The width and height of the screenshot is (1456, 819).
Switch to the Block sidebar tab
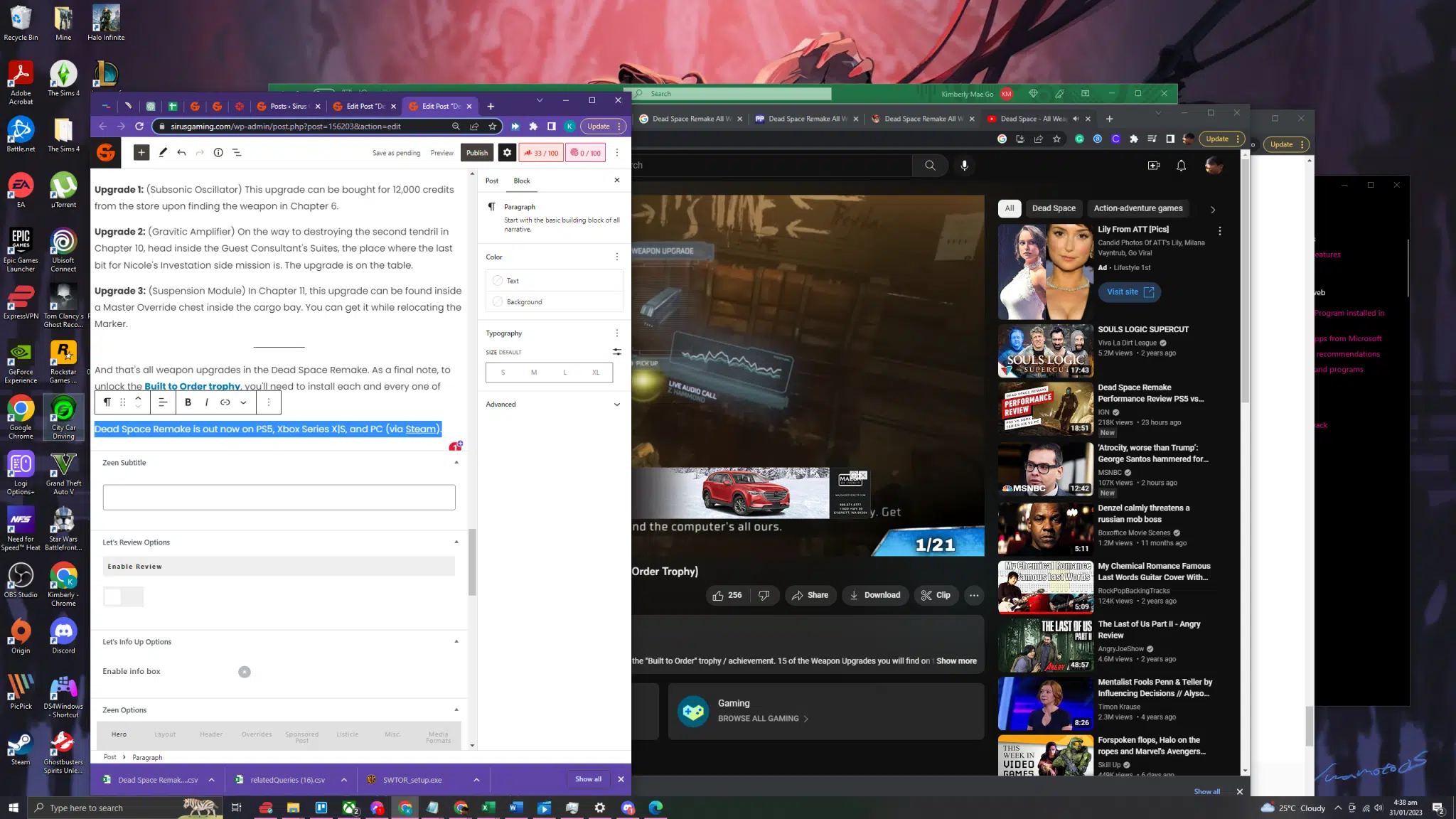tap(522, 181)
